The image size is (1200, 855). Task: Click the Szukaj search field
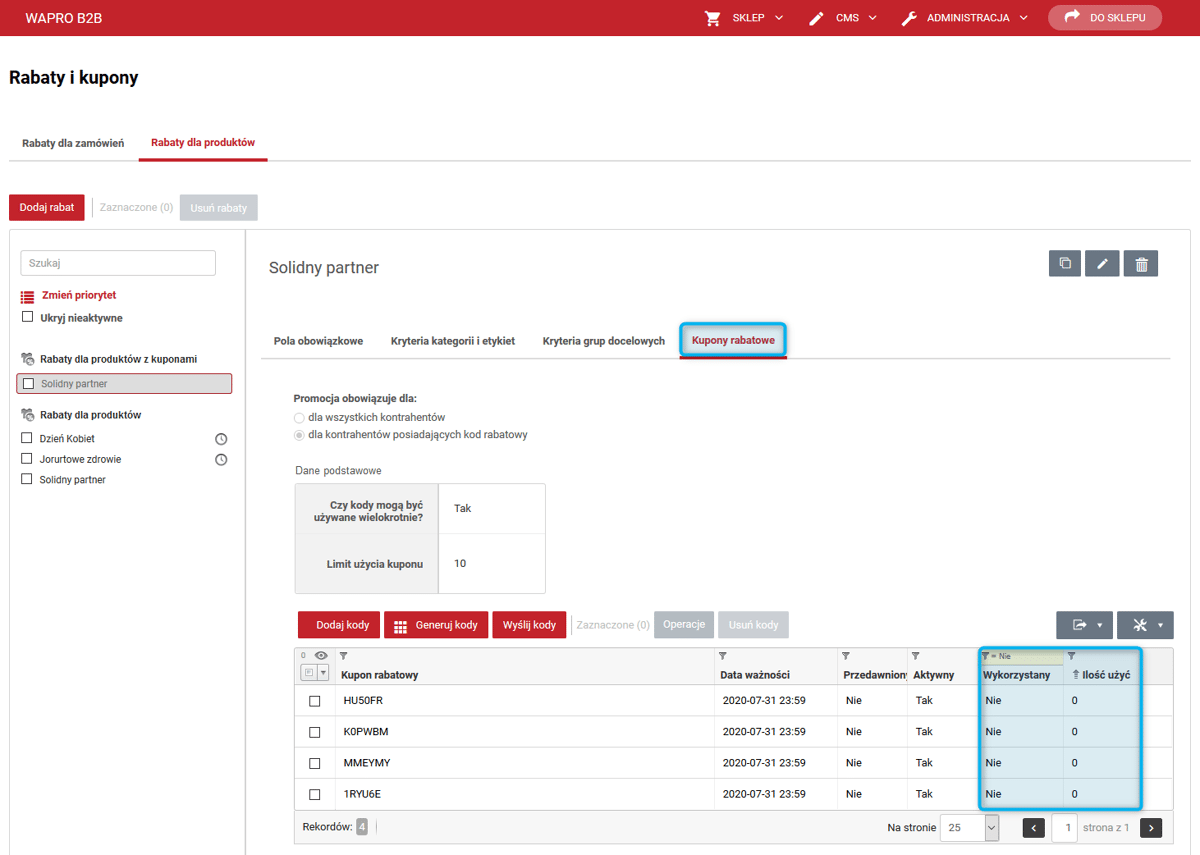[x=118, y=263]
